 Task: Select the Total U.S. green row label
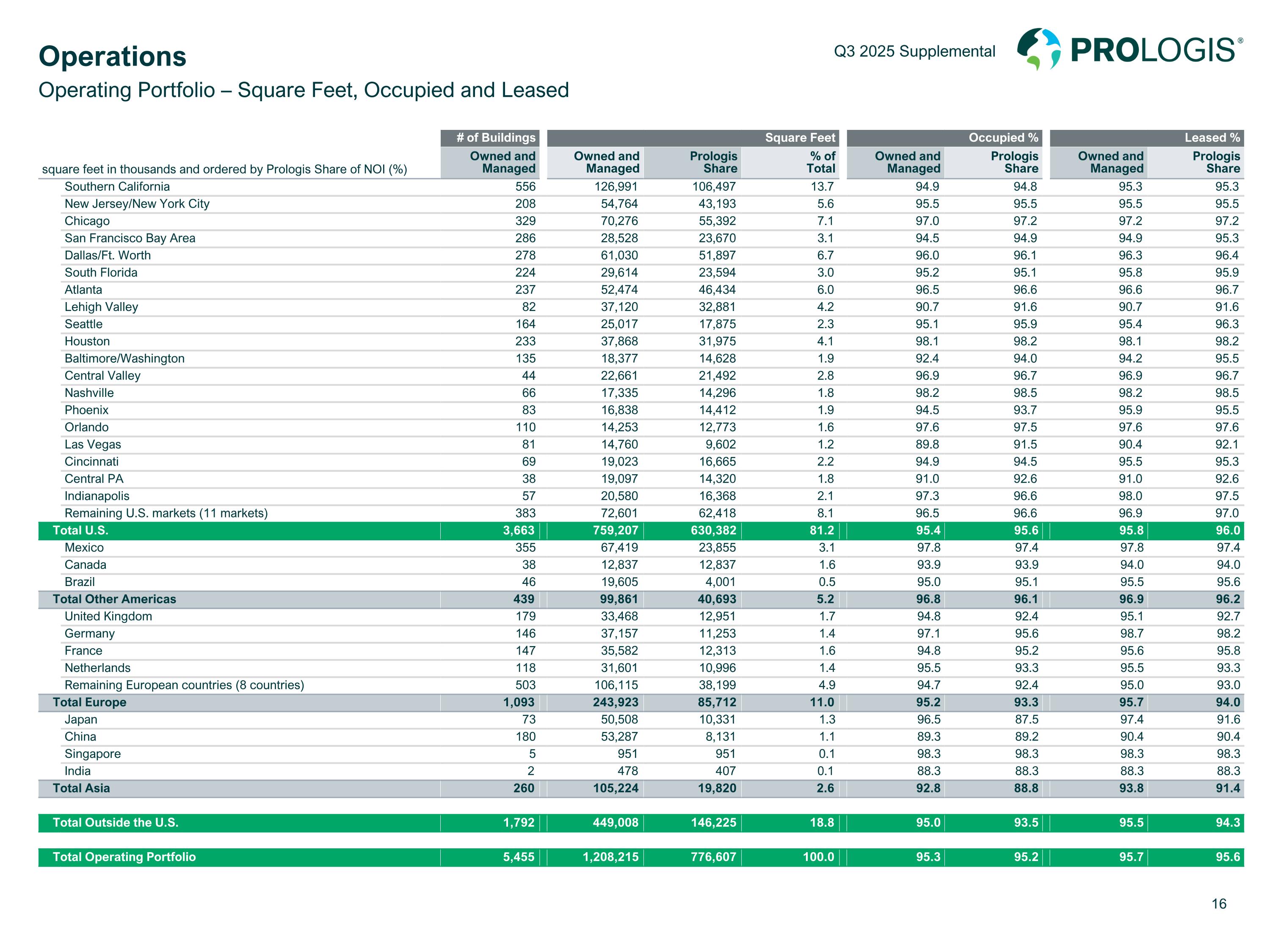pyautogui.click(x=80, y=530)
